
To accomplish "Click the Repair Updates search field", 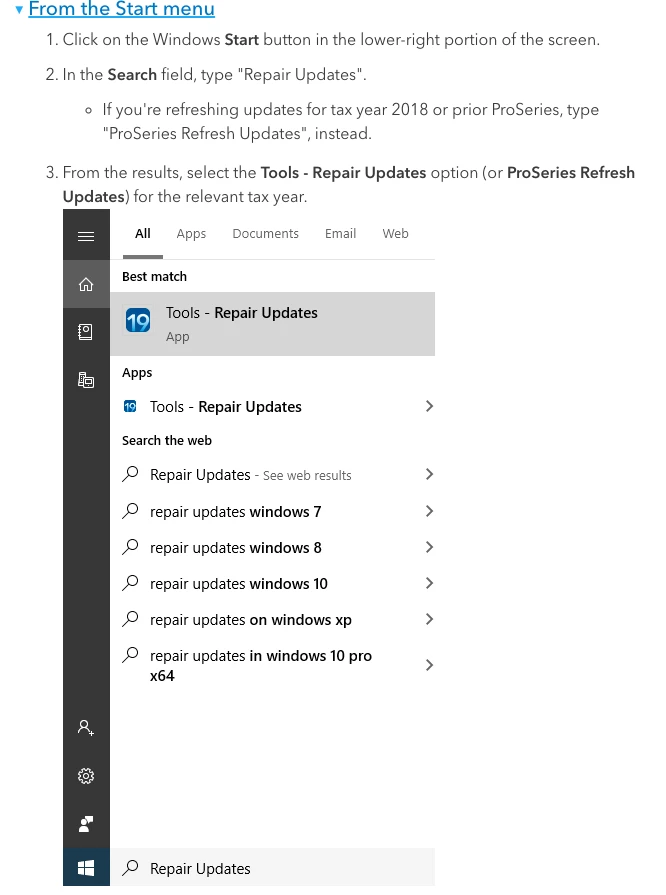I will [272, 868].
